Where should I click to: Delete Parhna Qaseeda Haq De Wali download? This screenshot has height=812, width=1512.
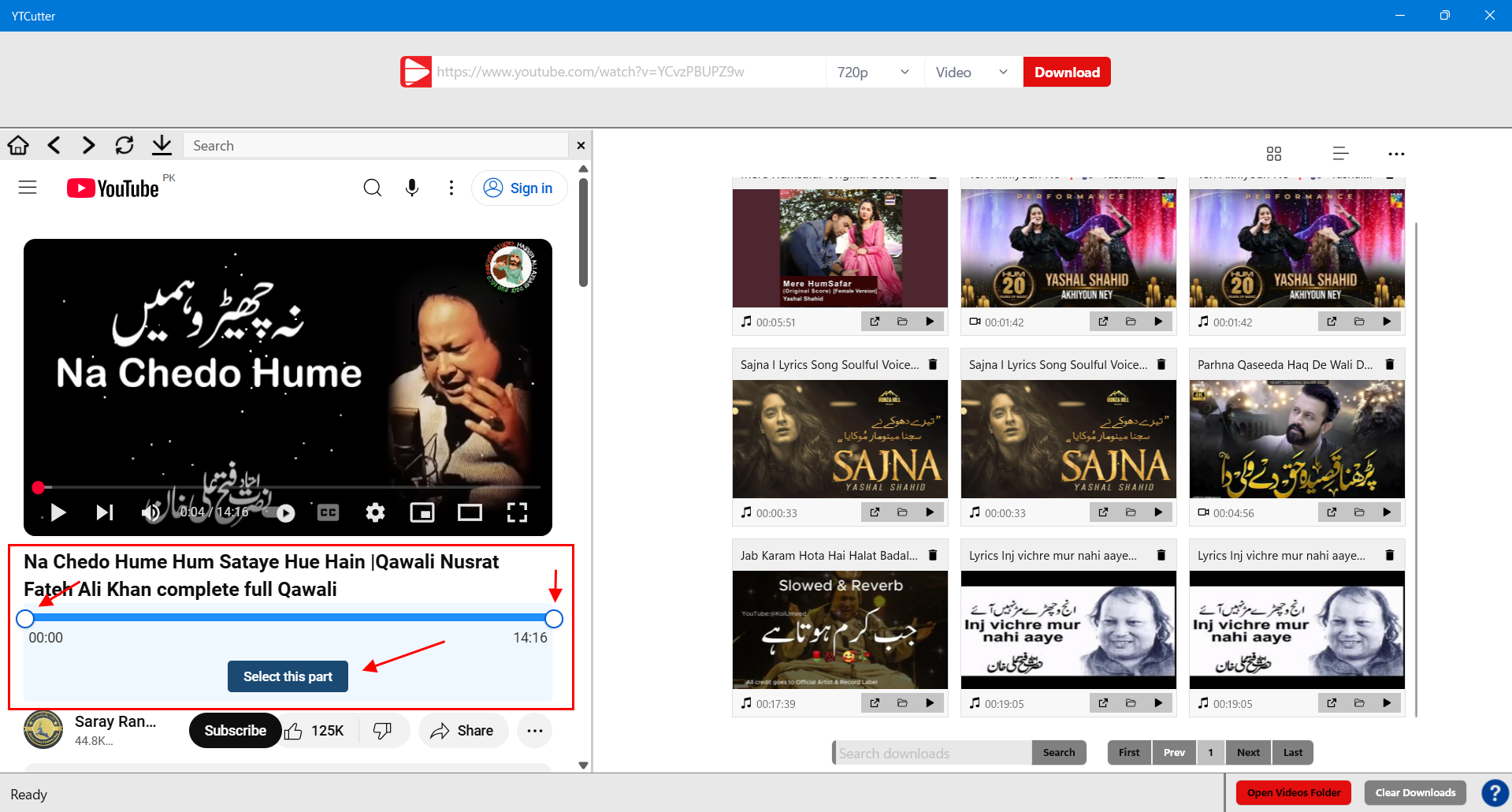point(1390,364)
